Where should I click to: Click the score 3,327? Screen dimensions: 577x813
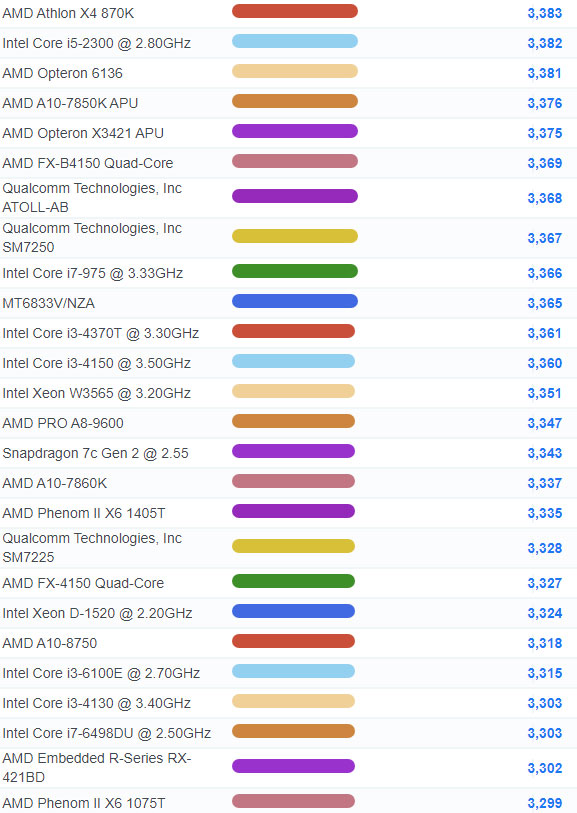click(545, 583)
